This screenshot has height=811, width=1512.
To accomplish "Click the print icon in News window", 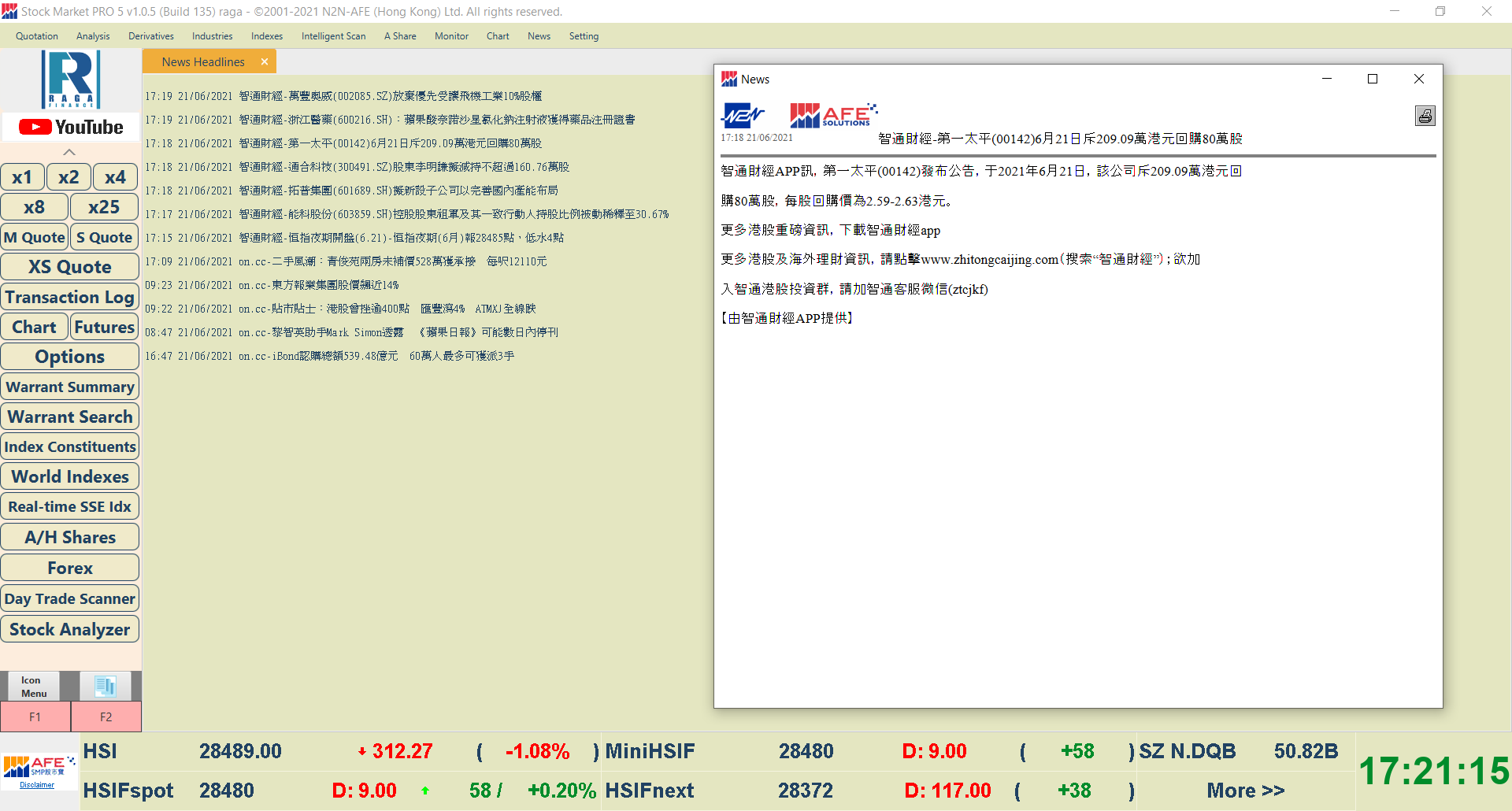I will coord(1425,116).
